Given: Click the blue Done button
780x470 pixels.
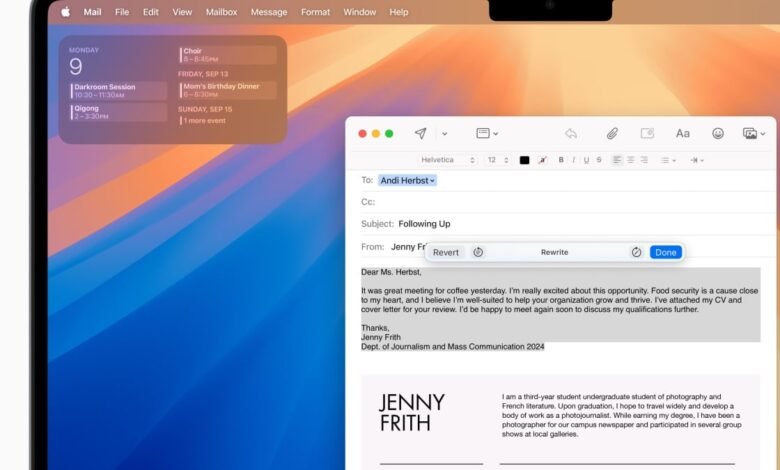Looking at the screenshot, I should [666, 252].
